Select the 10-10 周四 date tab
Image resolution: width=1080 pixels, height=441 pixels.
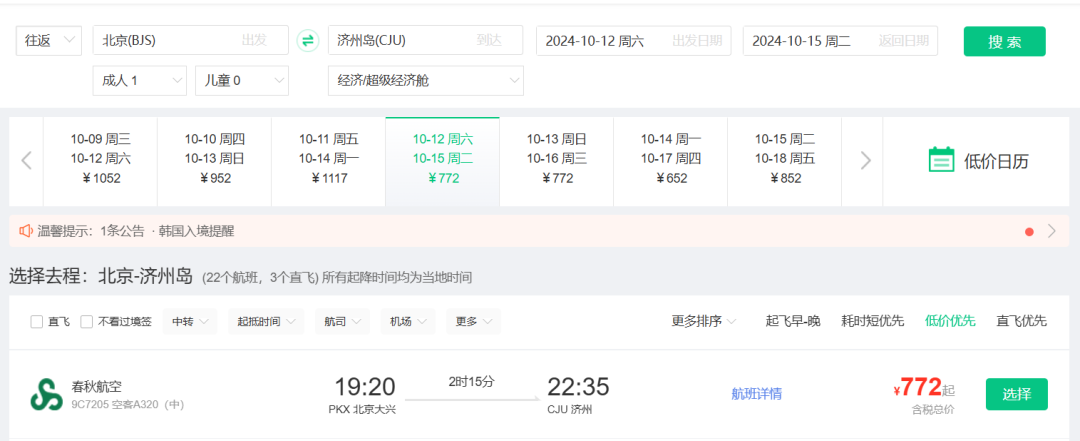coord(215,161)
